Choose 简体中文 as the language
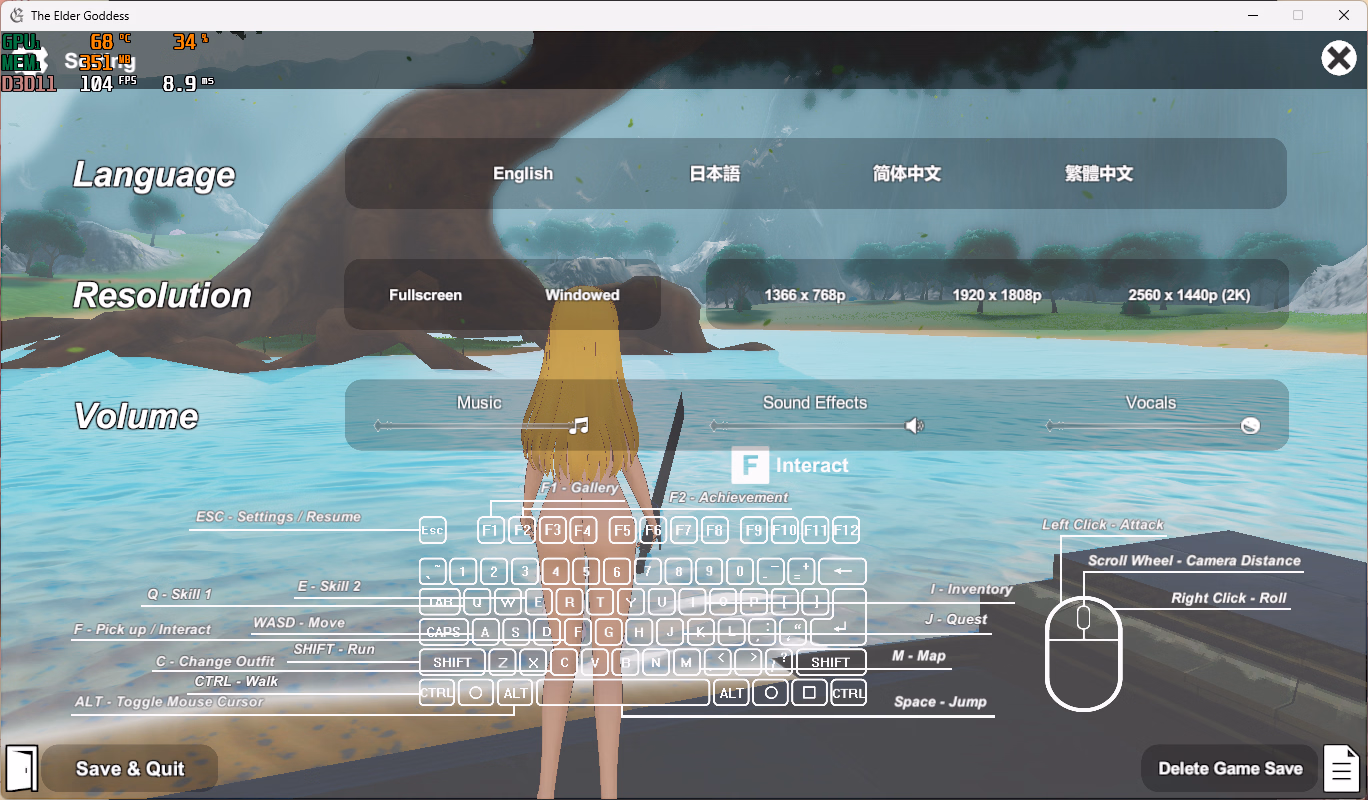The height and width of the screenshot is (800, 1368). 907,173
